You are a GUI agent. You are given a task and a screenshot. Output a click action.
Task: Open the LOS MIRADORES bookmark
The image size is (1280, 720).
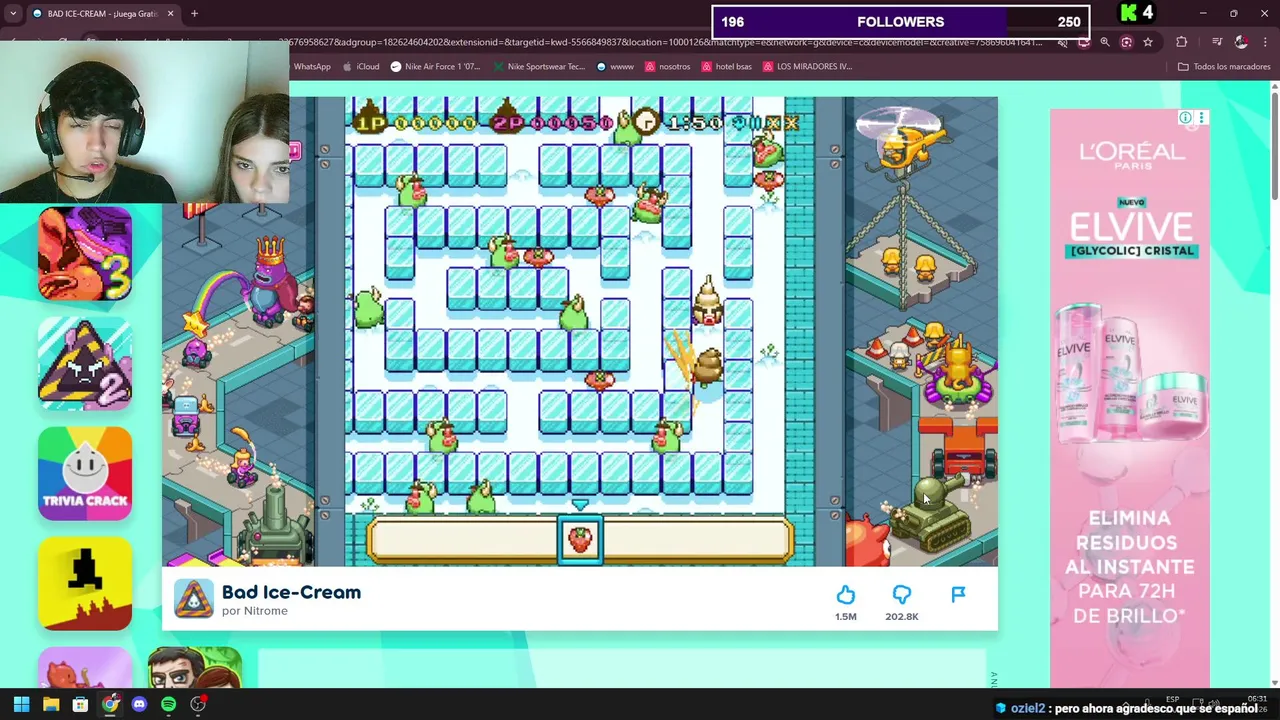click(x=807, y=67)
